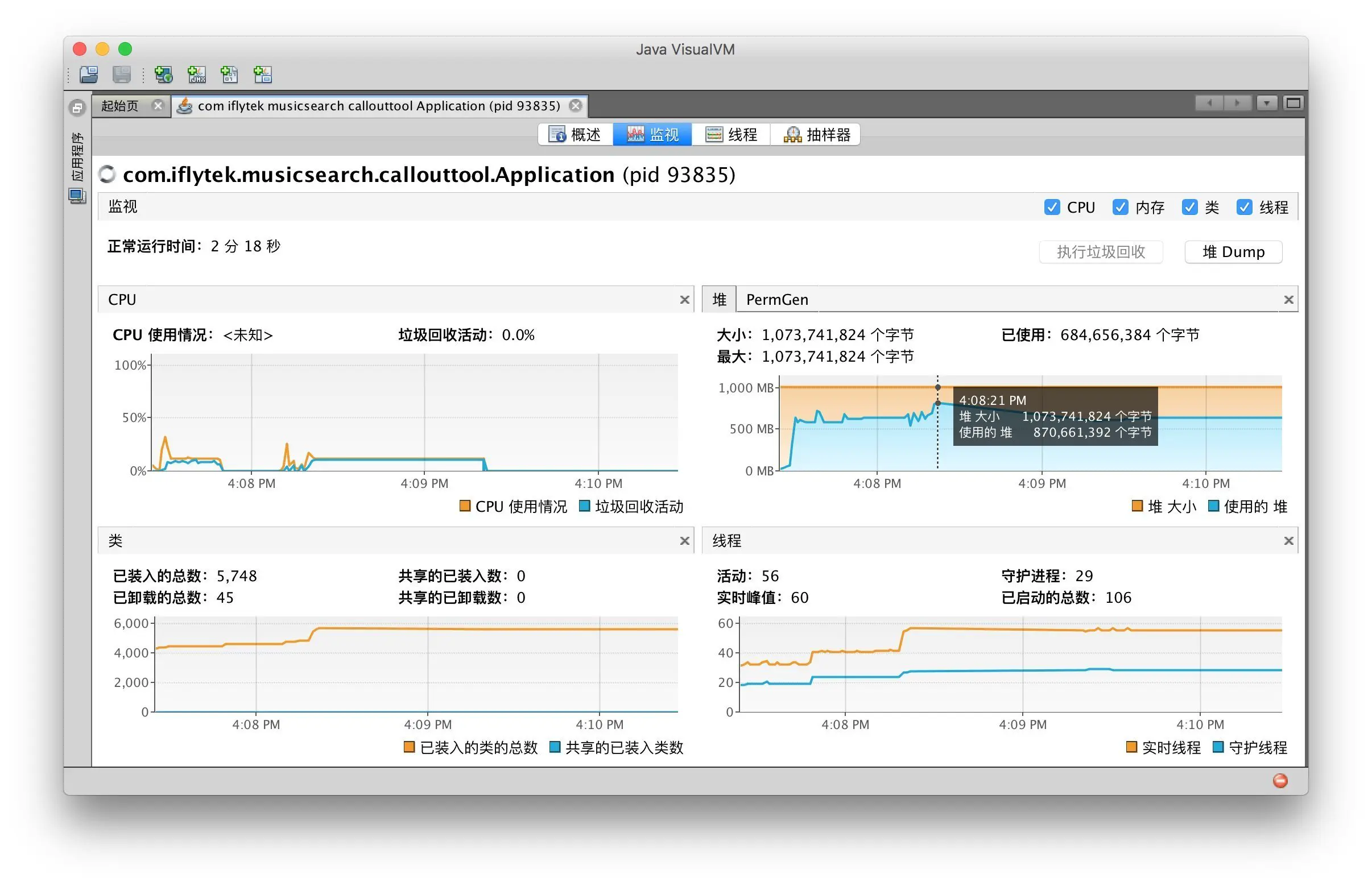
Task: Click orange 堆 大小 legend swatch
Action: 1137,506
